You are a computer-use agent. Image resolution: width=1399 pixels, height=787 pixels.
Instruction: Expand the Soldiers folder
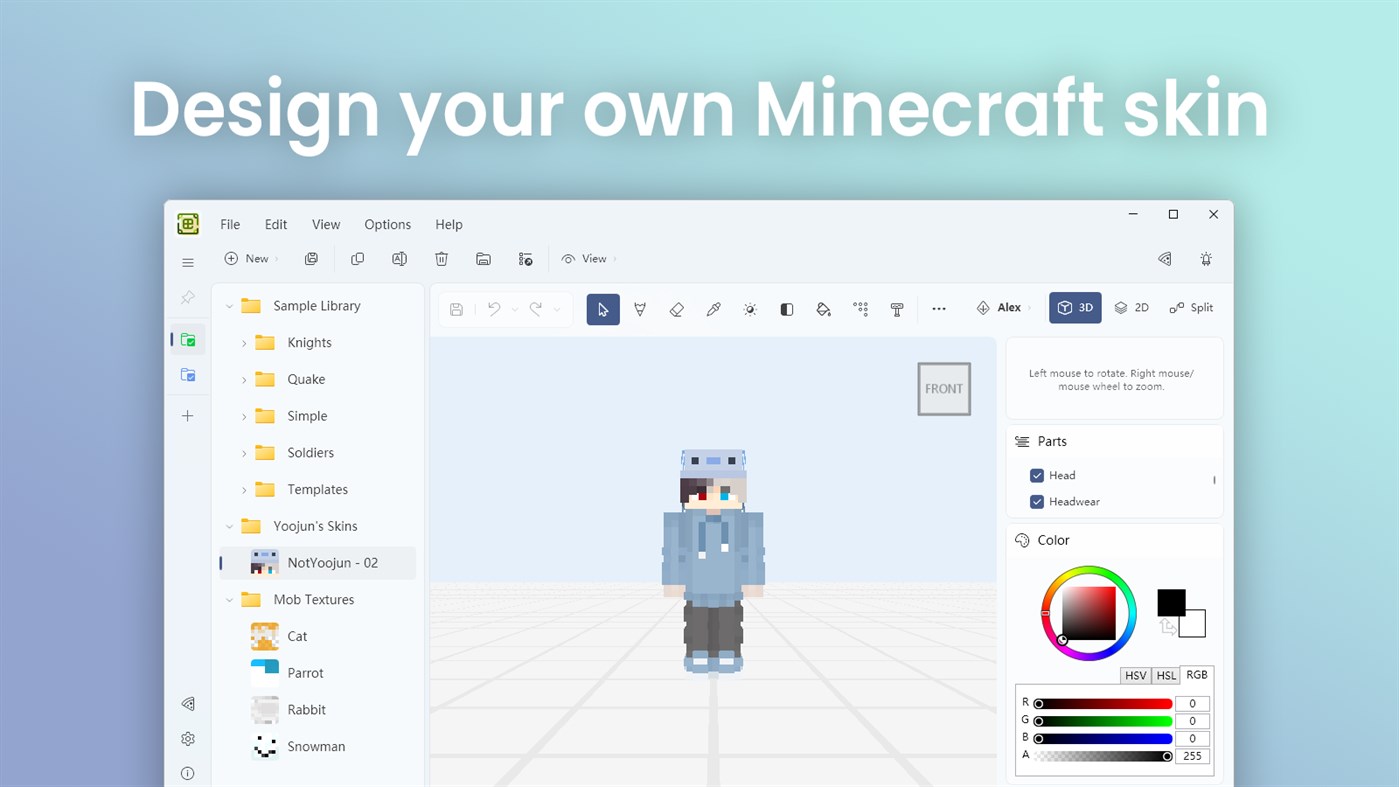tap(244, 453)
